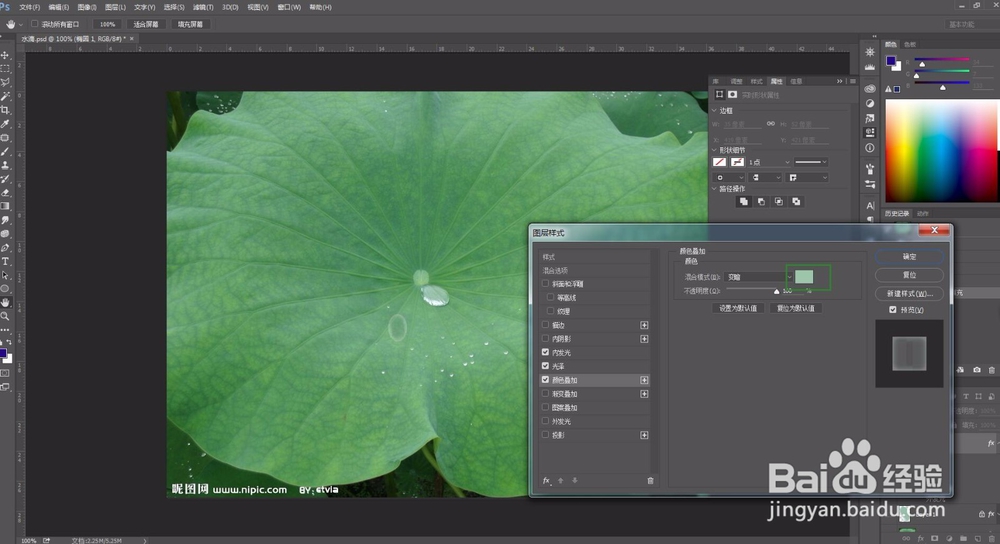1000x544 pixels.
Task: Switch to the 属性 panel tab
Action: point(776,82)
